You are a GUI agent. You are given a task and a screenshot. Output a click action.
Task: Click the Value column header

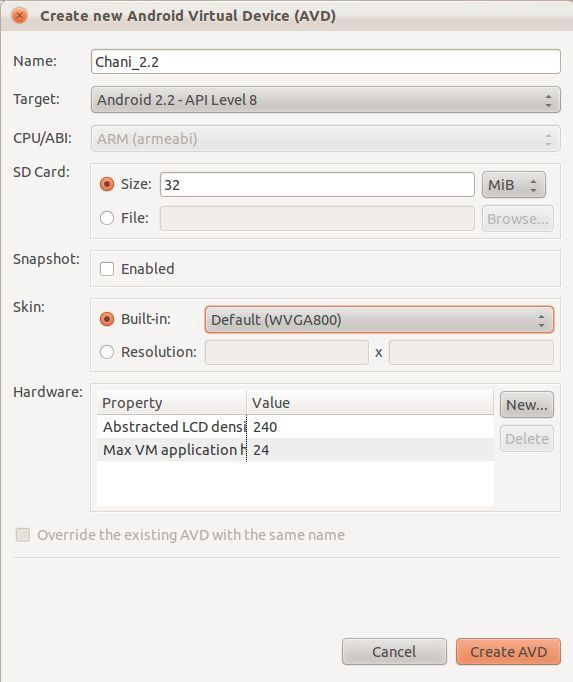click(x=370, y=403)
